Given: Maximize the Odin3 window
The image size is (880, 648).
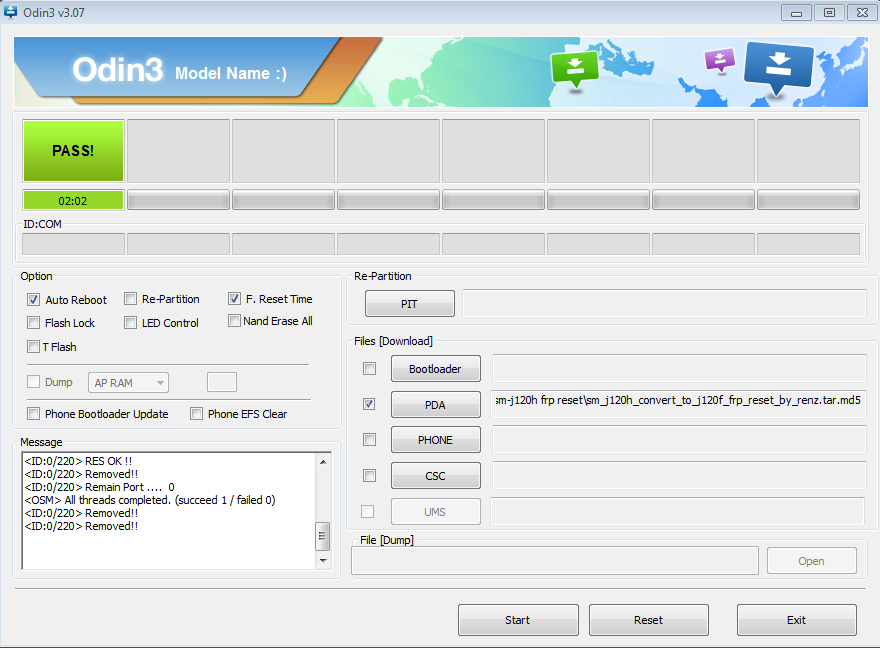Looking at the screenshot, I should pos(829,12).
